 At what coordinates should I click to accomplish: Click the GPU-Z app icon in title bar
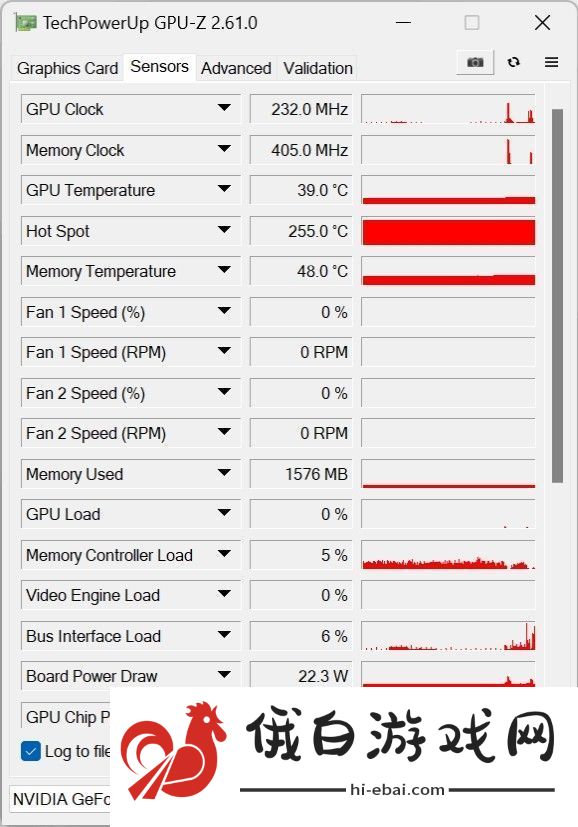(x=26, y=23)
